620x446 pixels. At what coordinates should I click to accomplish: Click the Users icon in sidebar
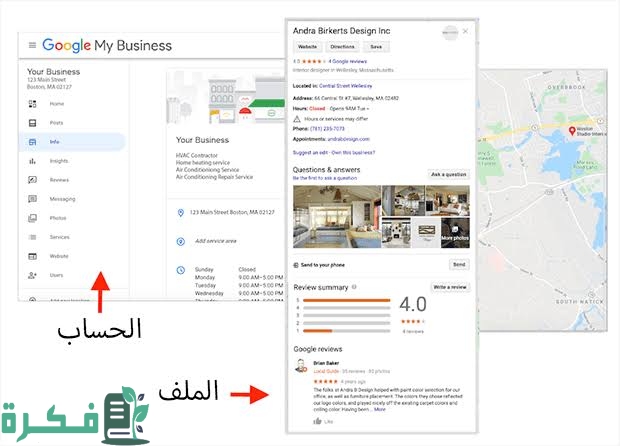point(33,275)
